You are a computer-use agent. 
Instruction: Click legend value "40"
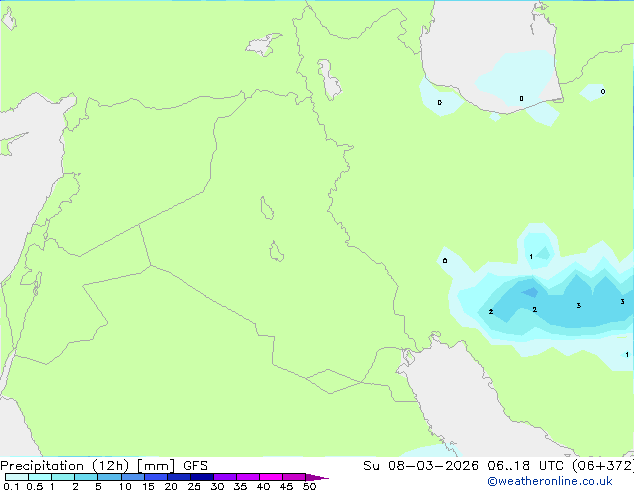(263, 486)
